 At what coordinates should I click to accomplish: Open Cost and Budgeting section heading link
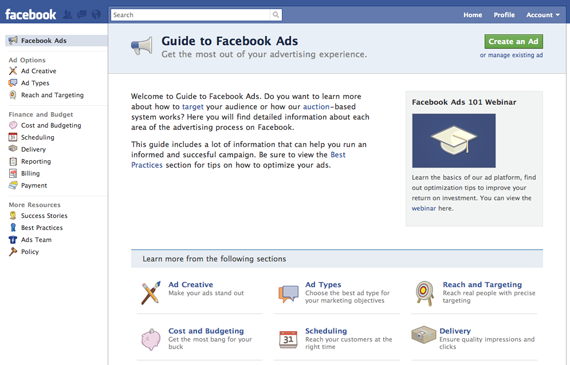pos(206,331)
